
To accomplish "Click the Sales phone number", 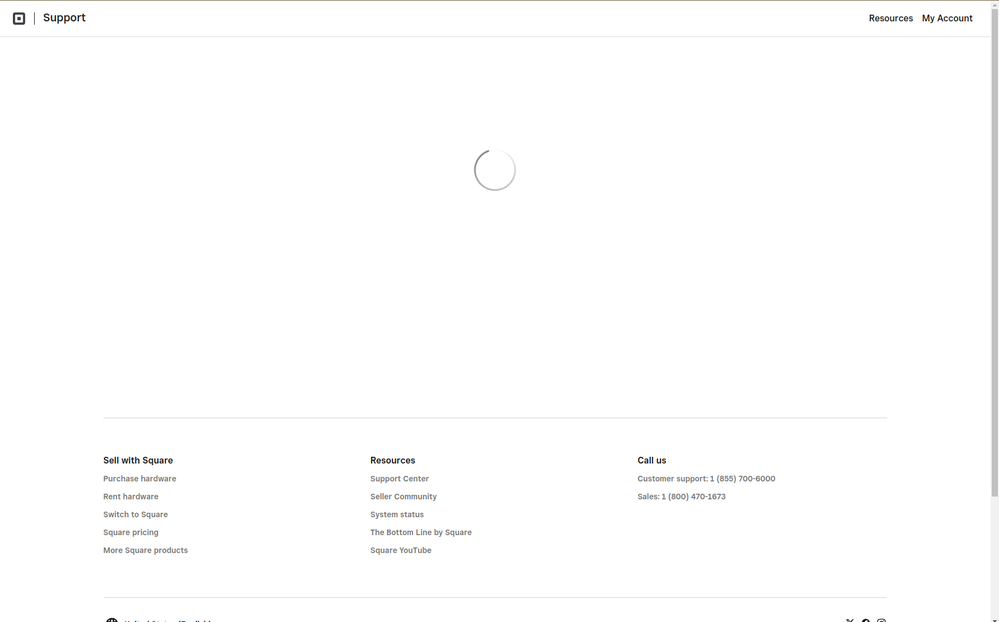I will pyautogui.click(x=693, y=497).
